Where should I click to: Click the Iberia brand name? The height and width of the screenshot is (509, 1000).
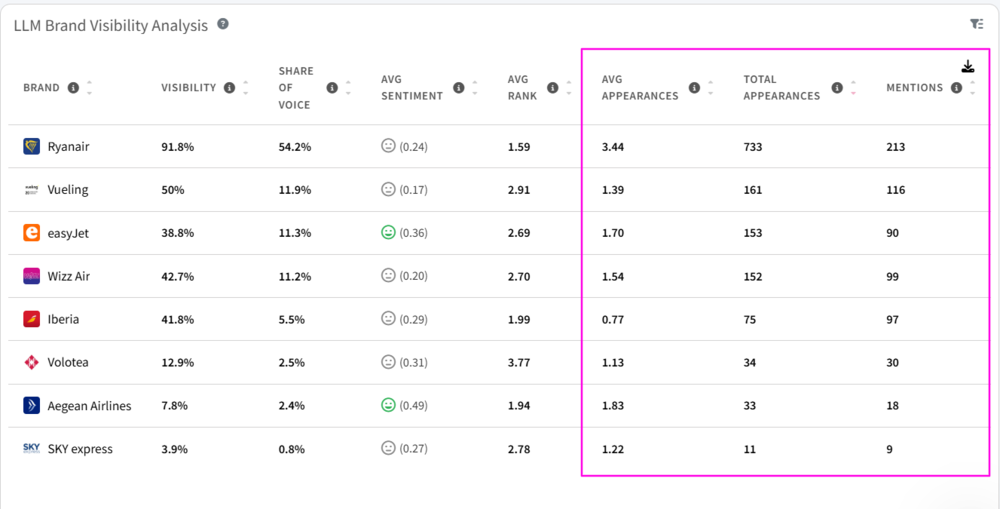click(63, 320)
